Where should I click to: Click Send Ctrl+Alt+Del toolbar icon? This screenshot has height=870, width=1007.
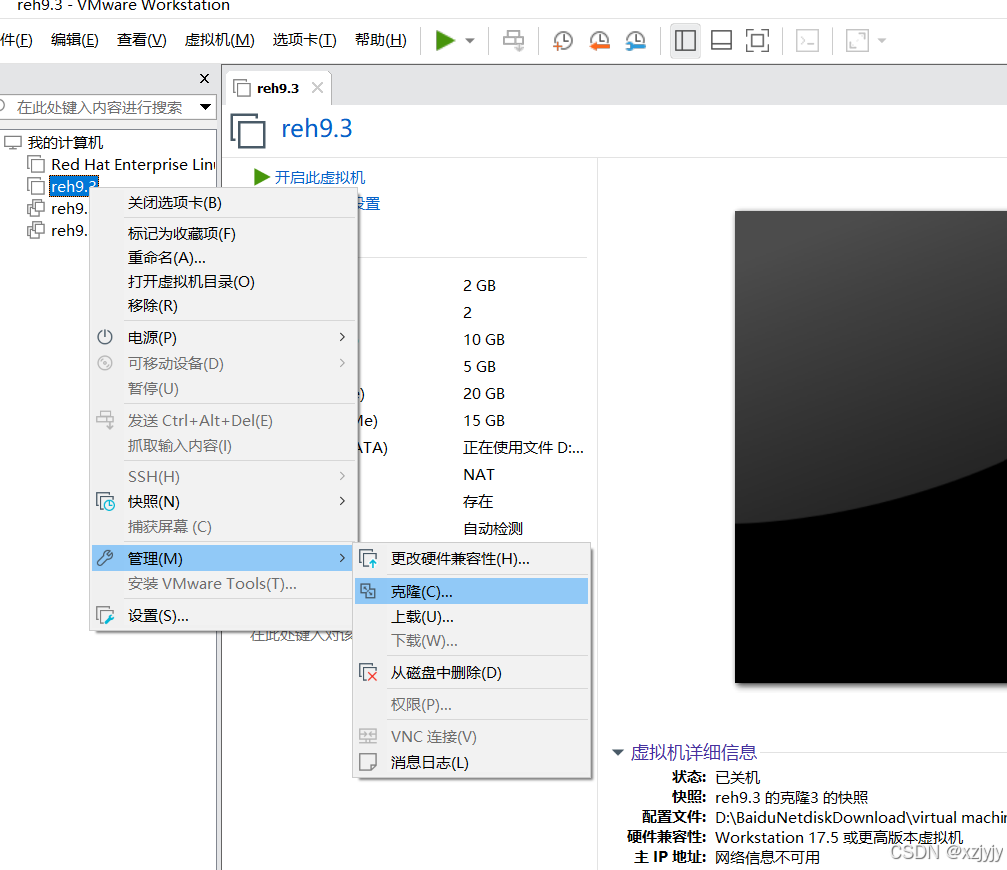pos(513,40)
